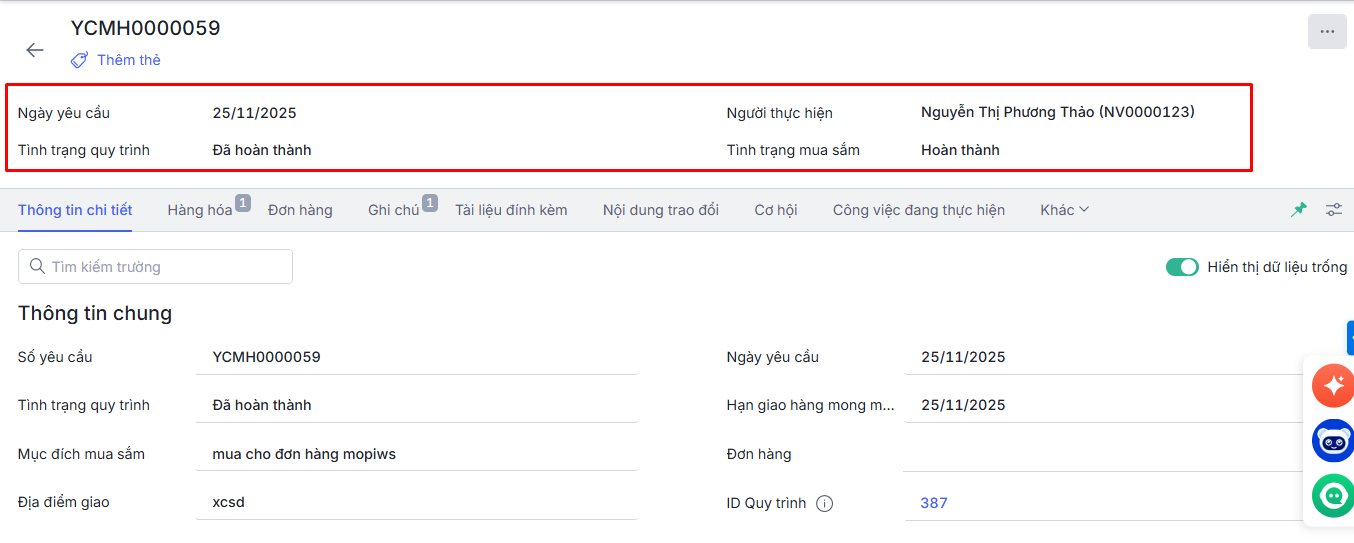Switch to the Hàng hóa tab

point(200,210)
